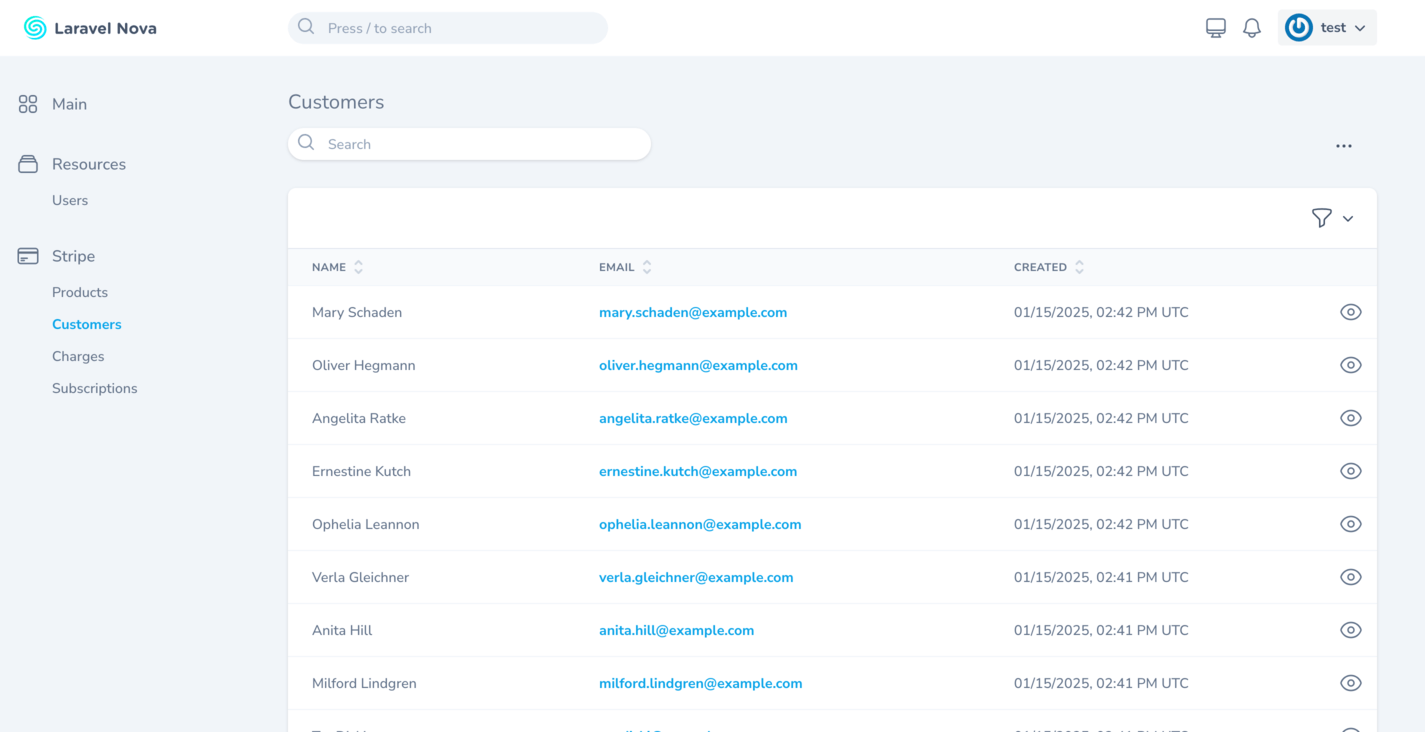
Task: Expand the test user dropdown chevron
Action: pyautogui.click(x=1360, y=29)
